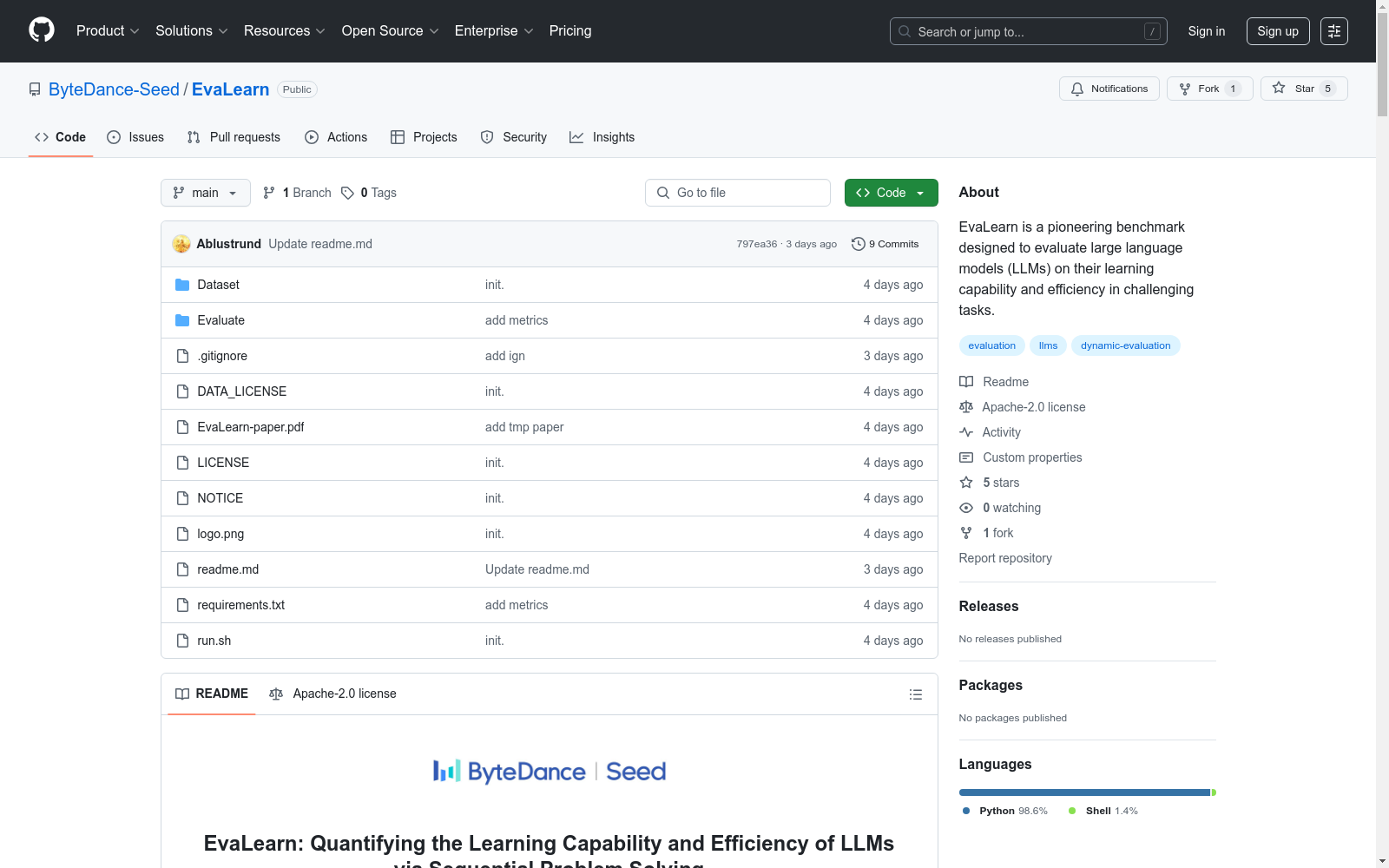Click the Evaluate folder icon
The width and height of the screenshot is (1389, 868).
pyautogui.click(x=182, y=320)
